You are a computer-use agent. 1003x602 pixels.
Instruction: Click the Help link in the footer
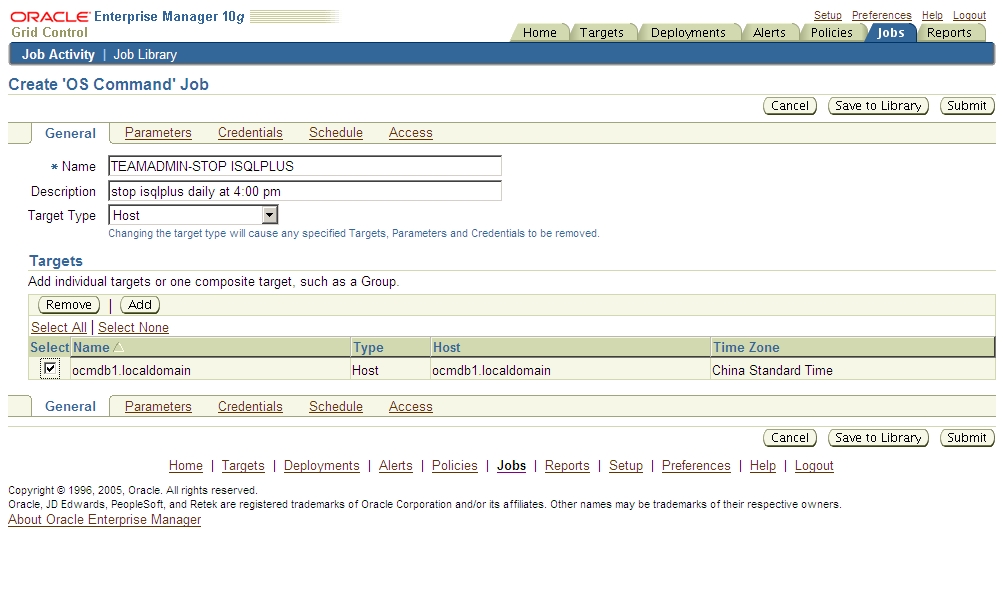[762, 466]
